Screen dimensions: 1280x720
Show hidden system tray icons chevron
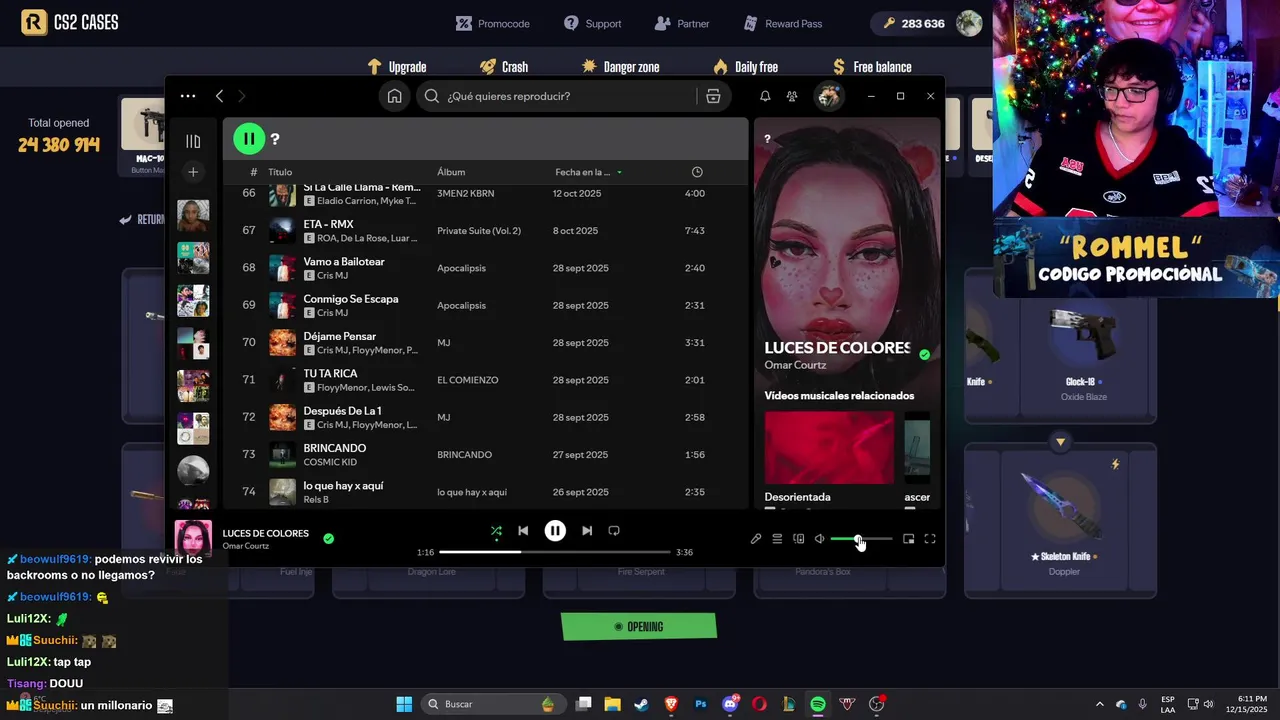1100,704
